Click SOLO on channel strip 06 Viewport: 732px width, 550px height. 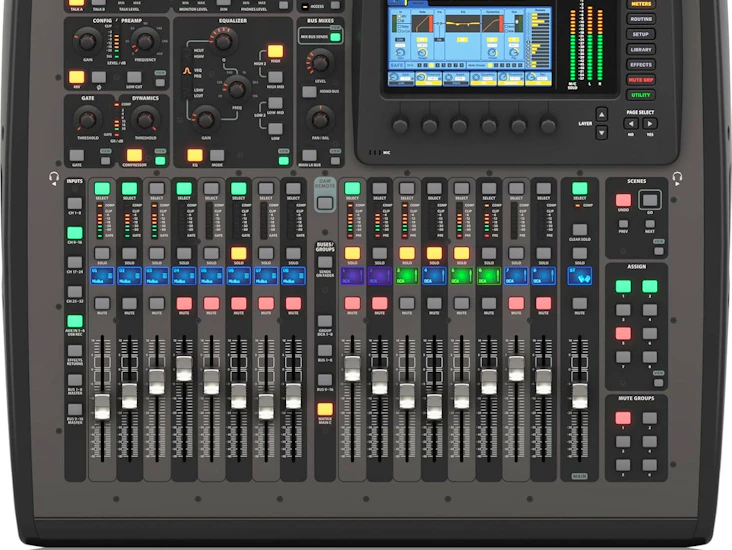(x=239, y=254)
